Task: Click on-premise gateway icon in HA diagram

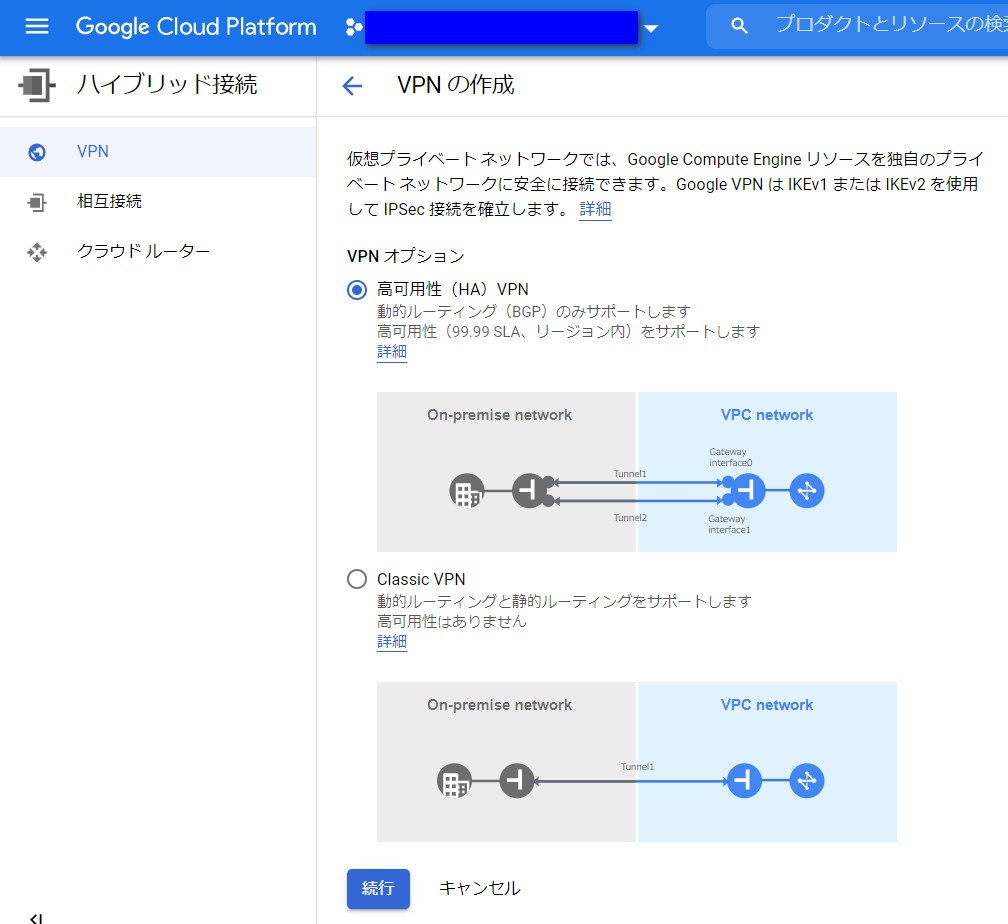Action: [530, 491]
